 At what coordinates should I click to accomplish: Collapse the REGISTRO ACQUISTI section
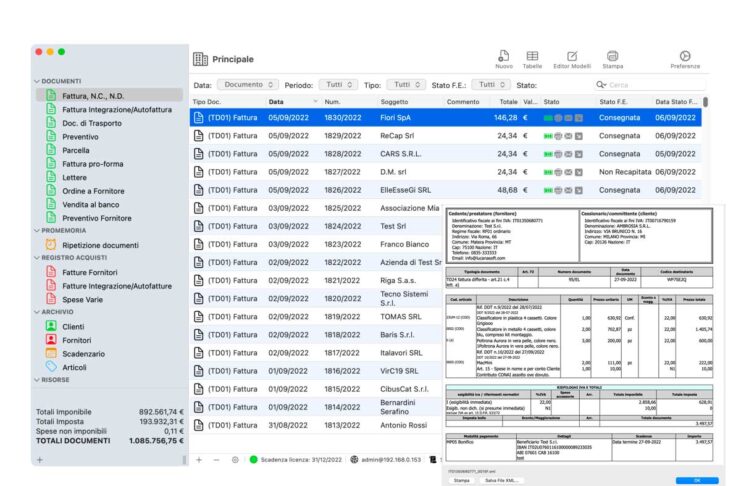[37, 258]
